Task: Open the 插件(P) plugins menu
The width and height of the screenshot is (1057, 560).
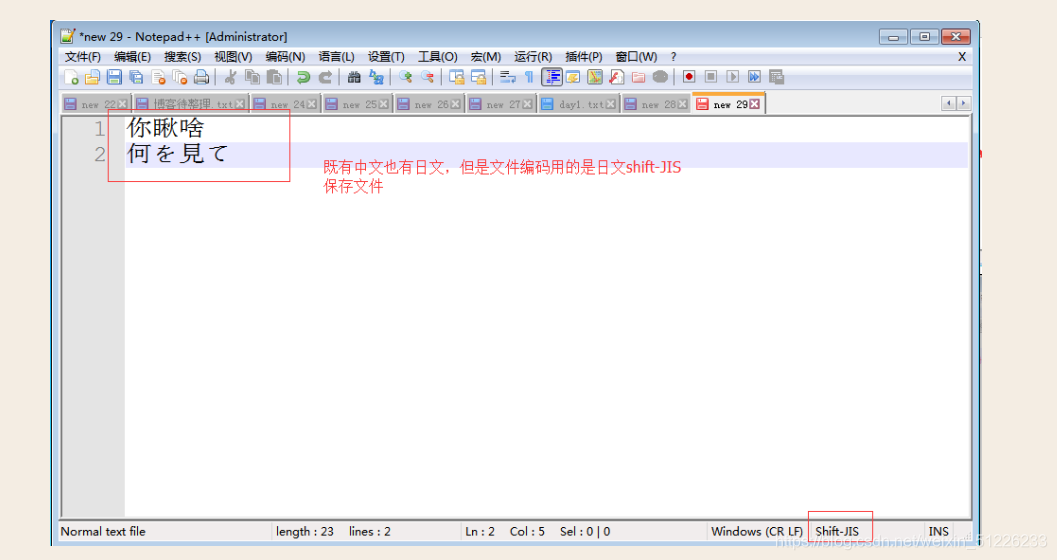Action: point(584,57)
